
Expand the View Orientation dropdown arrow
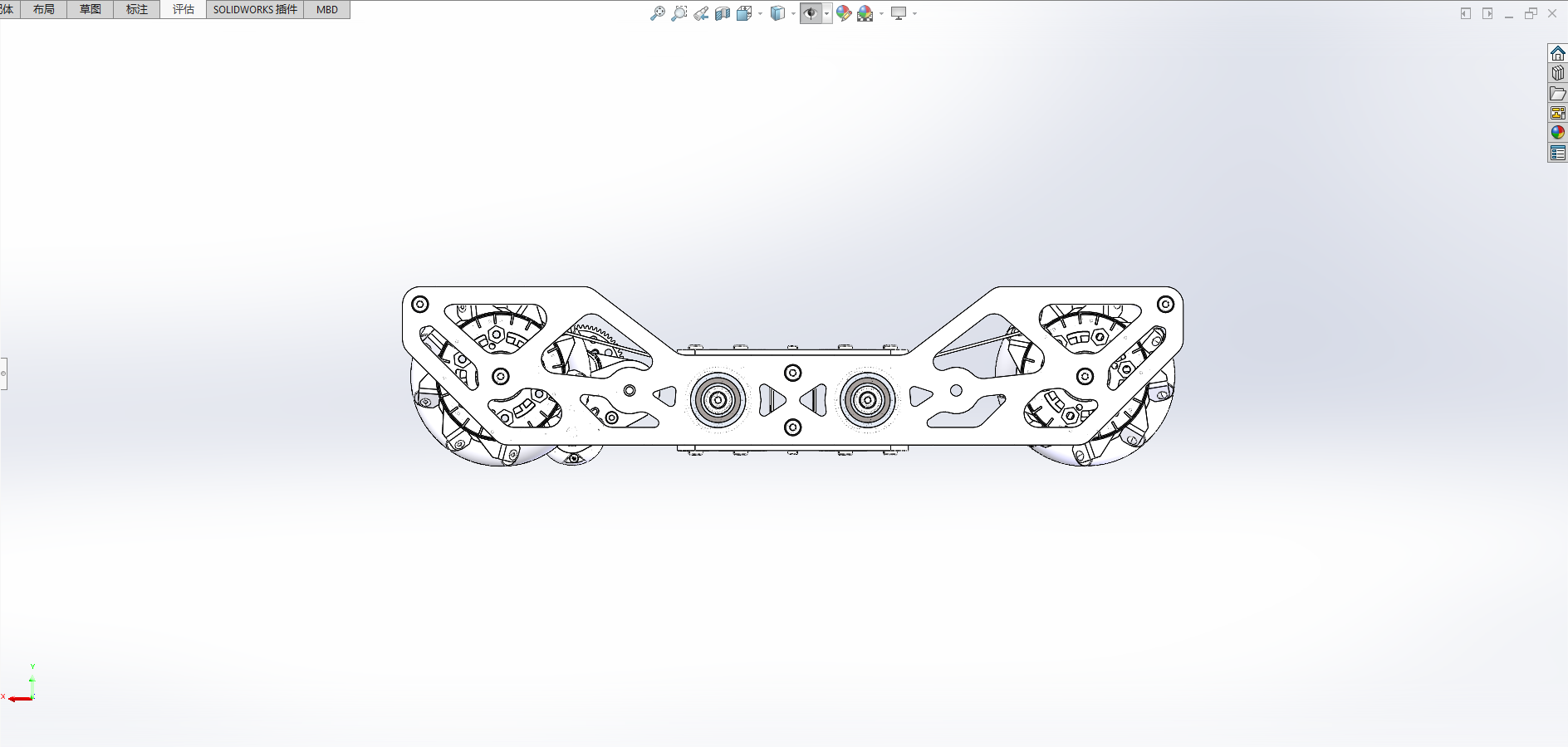tap(760, 13)
